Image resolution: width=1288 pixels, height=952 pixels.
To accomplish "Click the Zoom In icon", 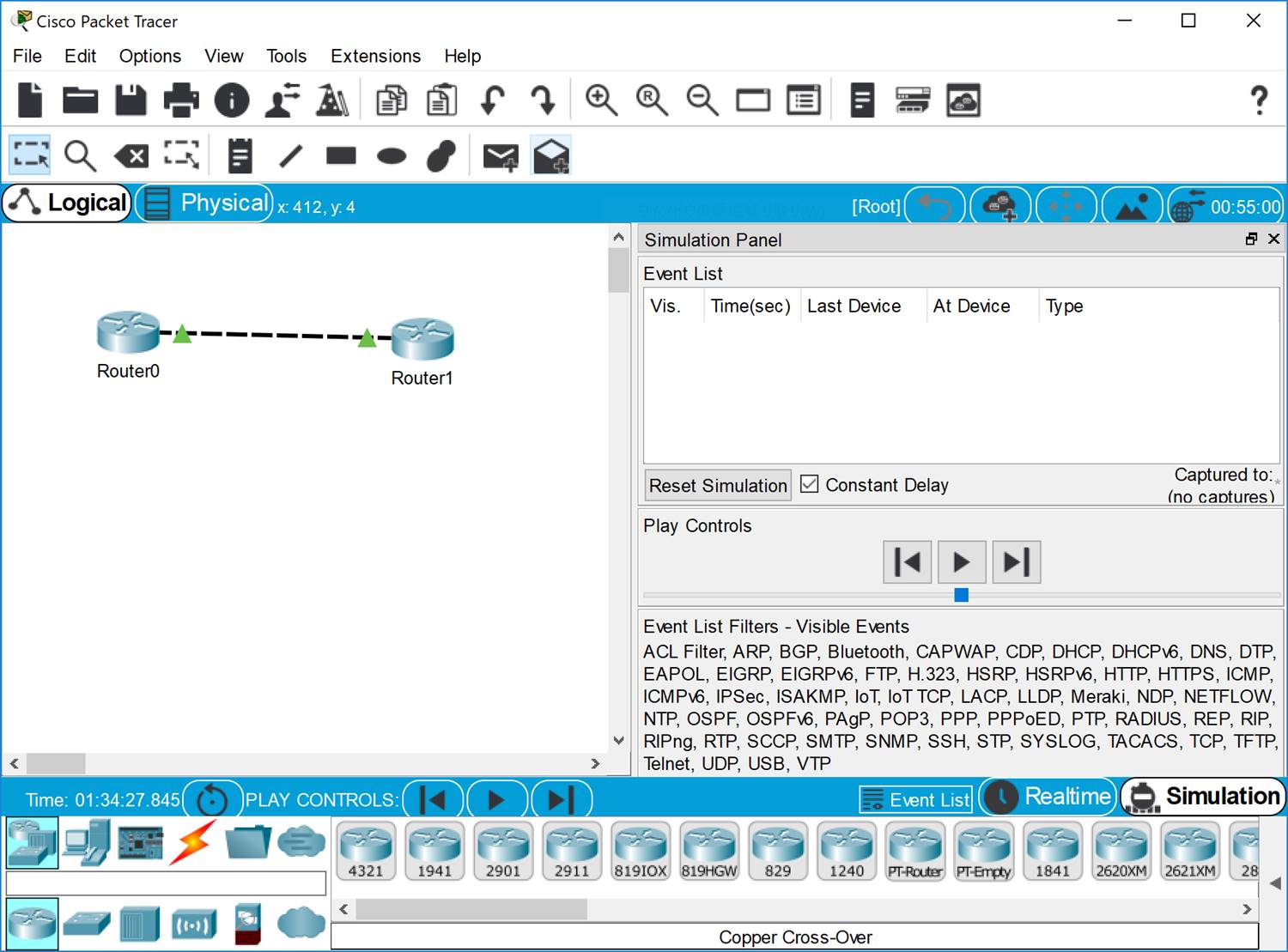I will 600,100.
